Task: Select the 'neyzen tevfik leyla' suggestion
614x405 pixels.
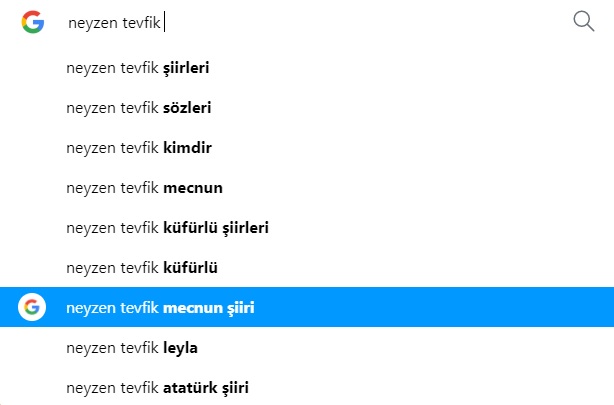Action: point(131,347)
